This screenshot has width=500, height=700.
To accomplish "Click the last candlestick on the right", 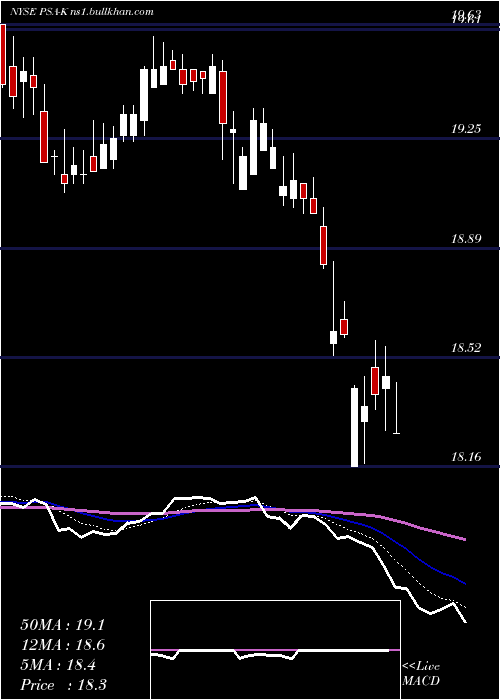I will coord(396,408).
